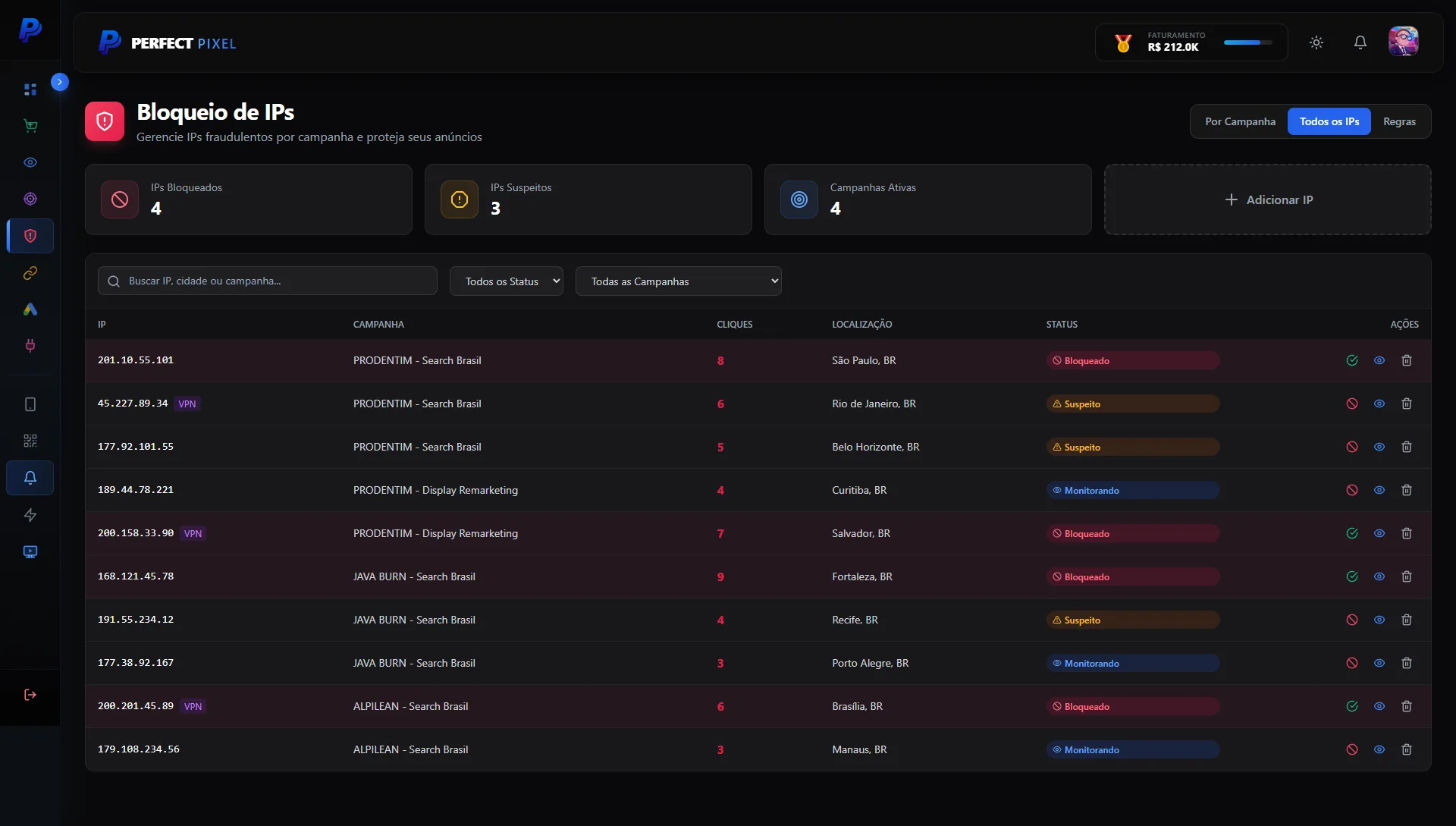
Task: Expand the sidebar with the blue chevron button
Action: 60,82
